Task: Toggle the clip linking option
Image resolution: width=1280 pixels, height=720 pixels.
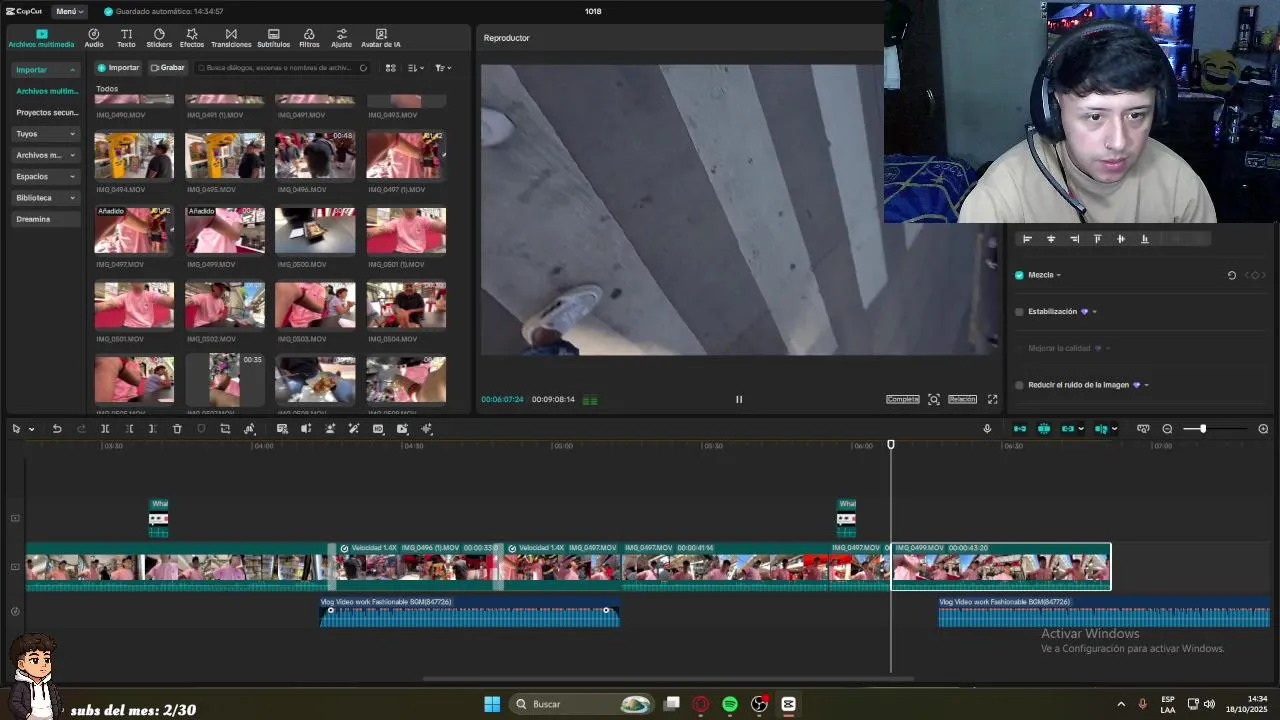Action: [1068, 429]
